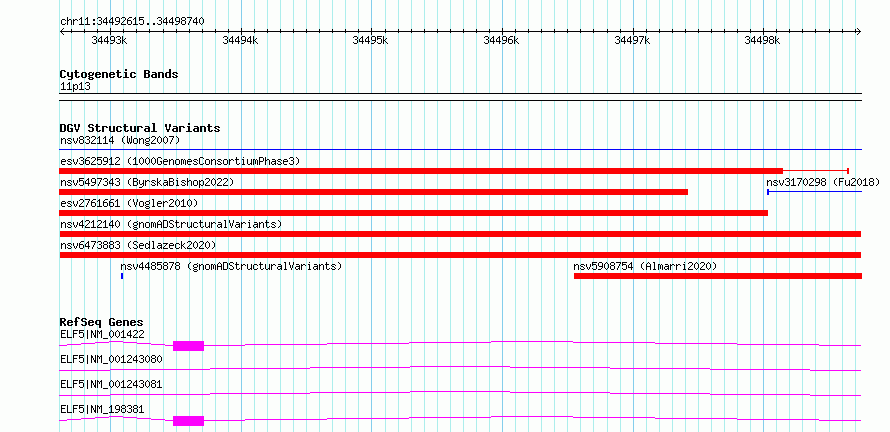
Task: Select the 34493k ruler tick label
Action: pos(110,40)
